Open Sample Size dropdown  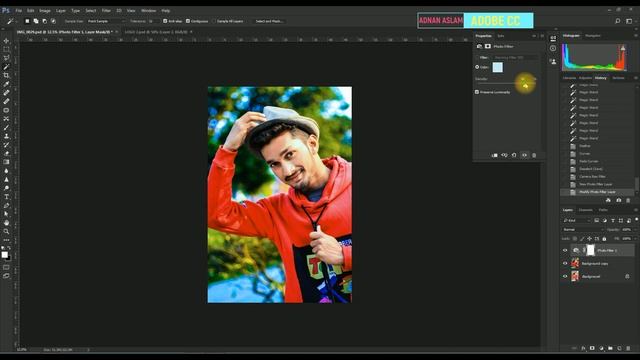click(x=106, y=21)
